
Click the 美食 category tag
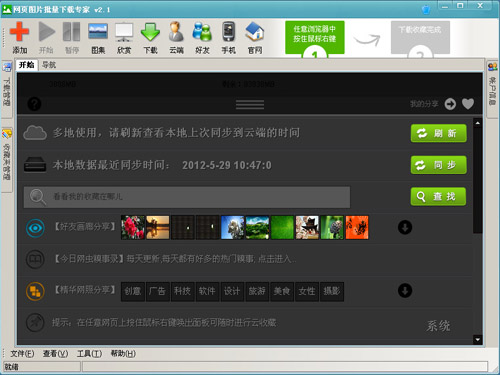282,291
